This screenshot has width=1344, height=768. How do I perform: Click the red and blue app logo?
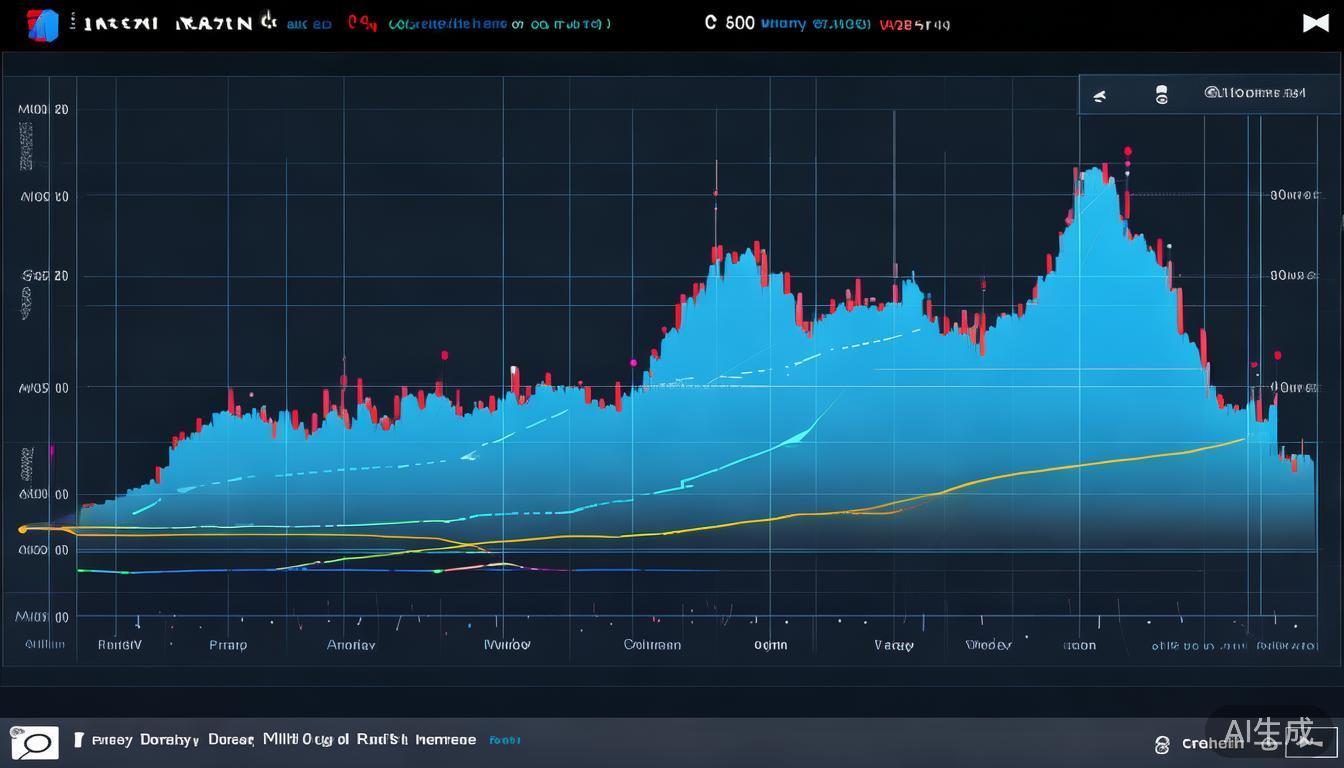(x=42, y=24)
